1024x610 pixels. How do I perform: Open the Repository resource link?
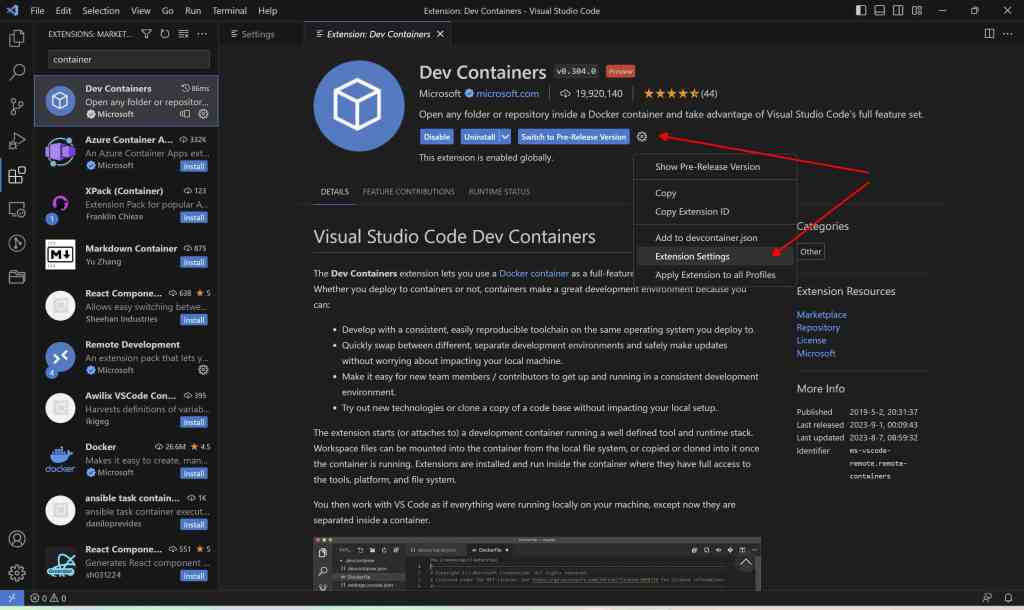click(818, 328)
